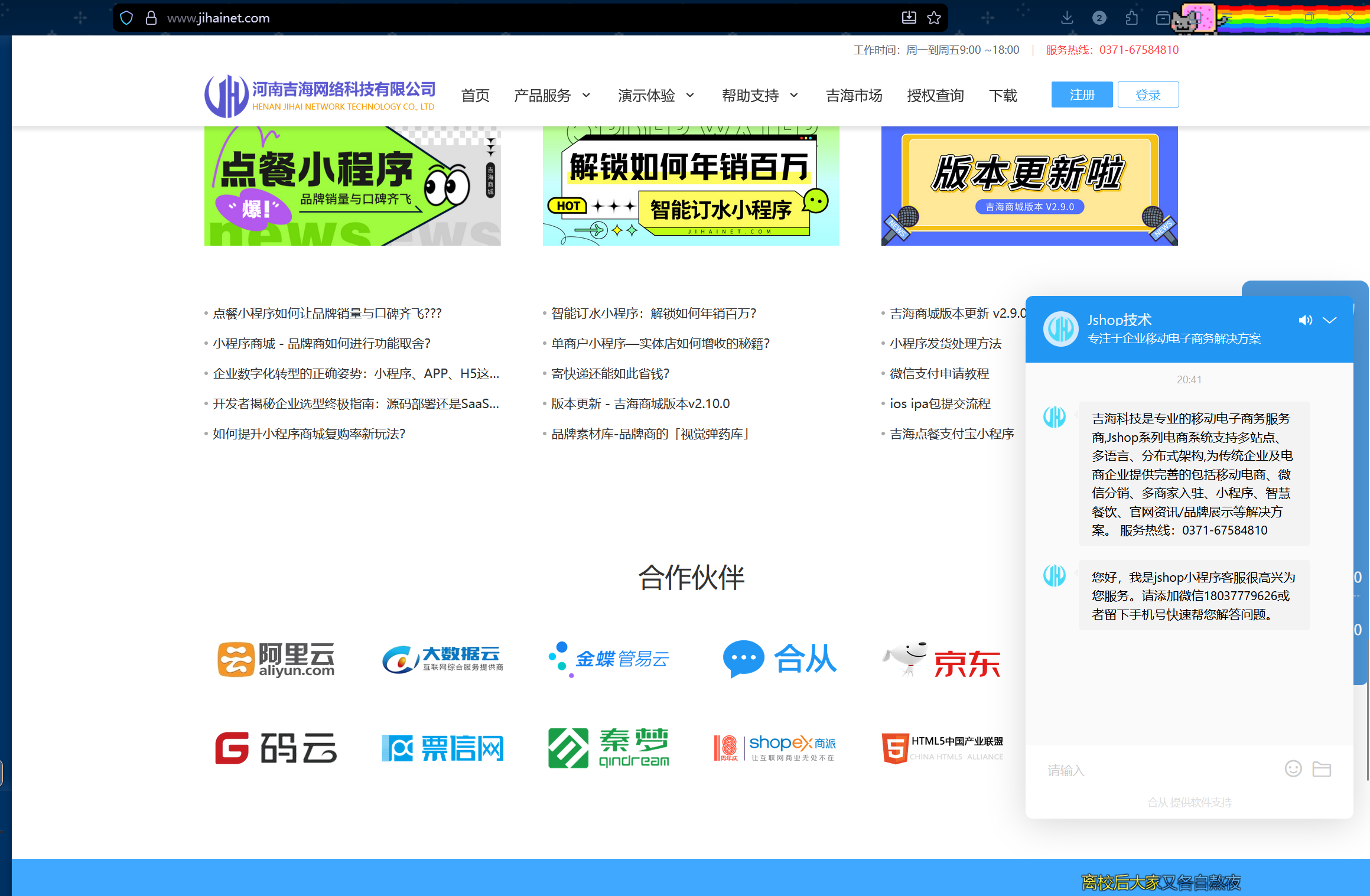The image size is (1370, 896).
Task: Click the site security lock icon
Action: point(152,17)
